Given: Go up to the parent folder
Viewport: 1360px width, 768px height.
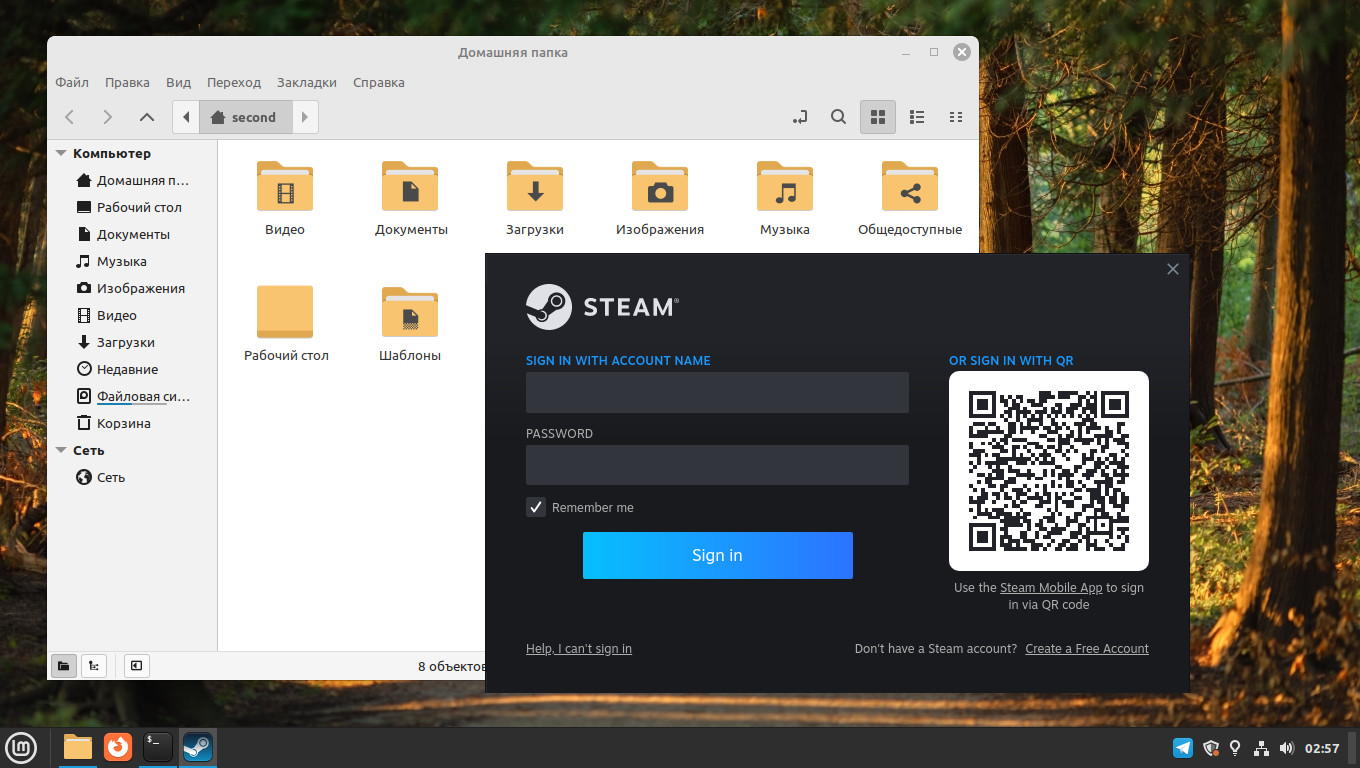Looking at the screenshot, I should tap(147, 117).
